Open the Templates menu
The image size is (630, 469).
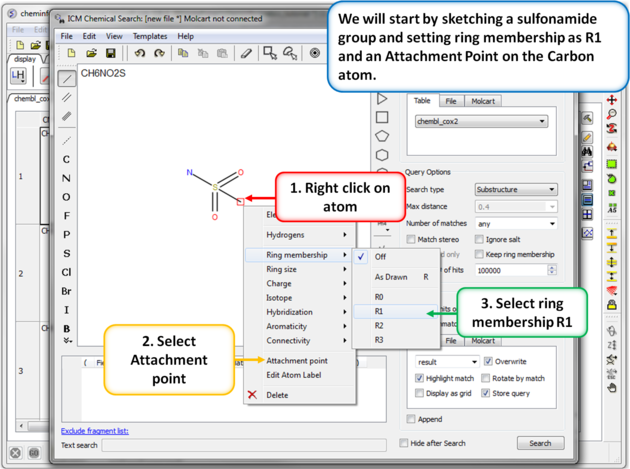150,36
